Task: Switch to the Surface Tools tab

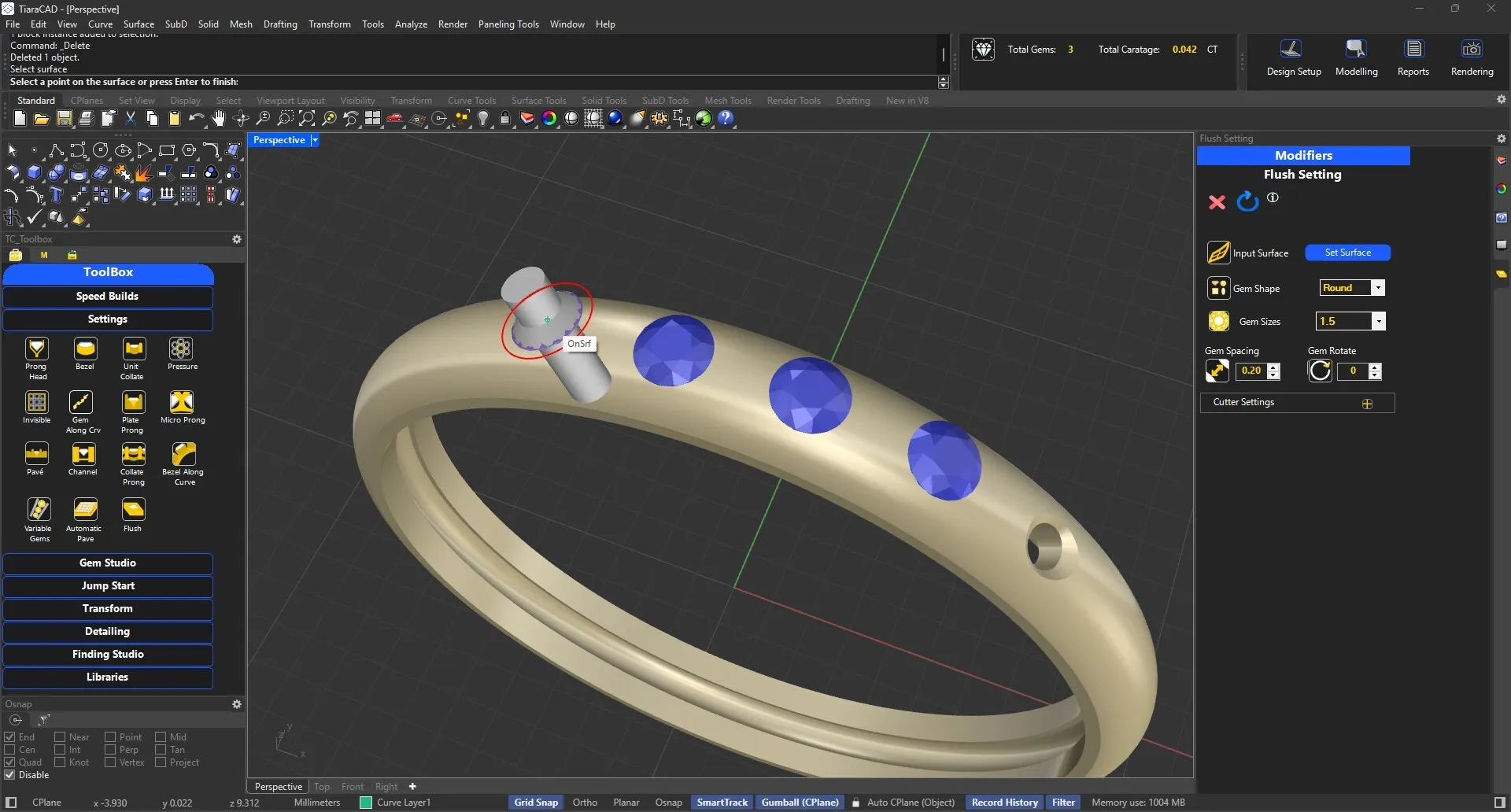Action: pyautogui.click(x=538, y=101)
